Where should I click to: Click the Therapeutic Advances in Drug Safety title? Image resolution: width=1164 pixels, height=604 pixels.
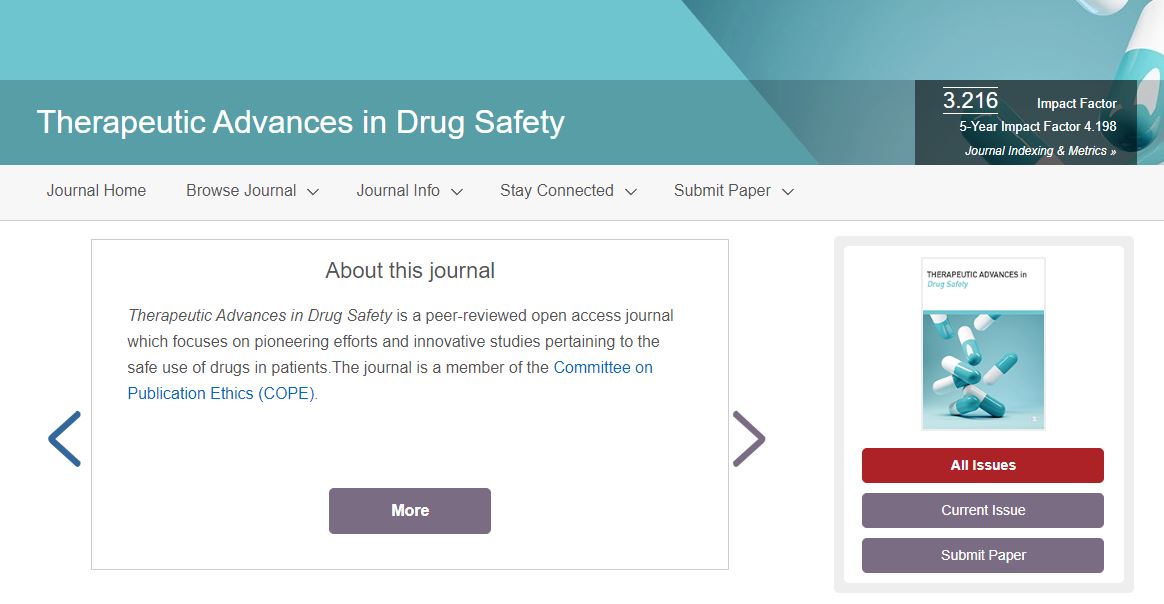pyautogui.click(x=301, y=122)
